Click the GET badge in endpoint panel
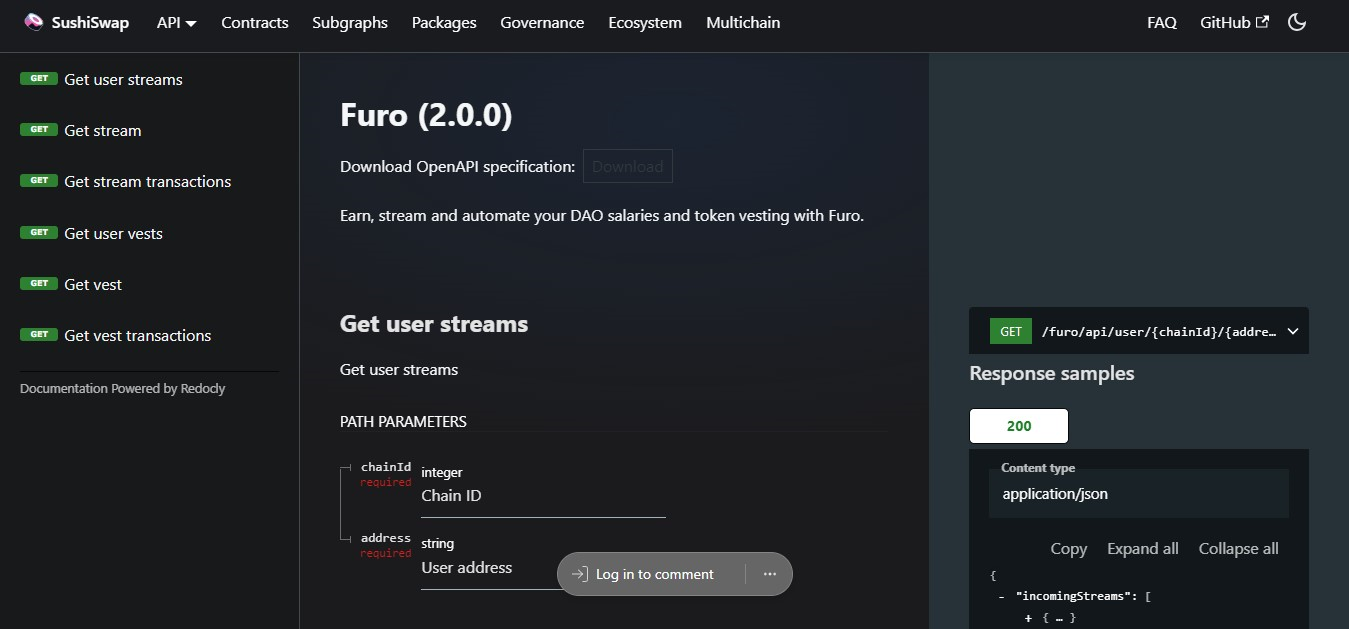 pos(1011,331)
